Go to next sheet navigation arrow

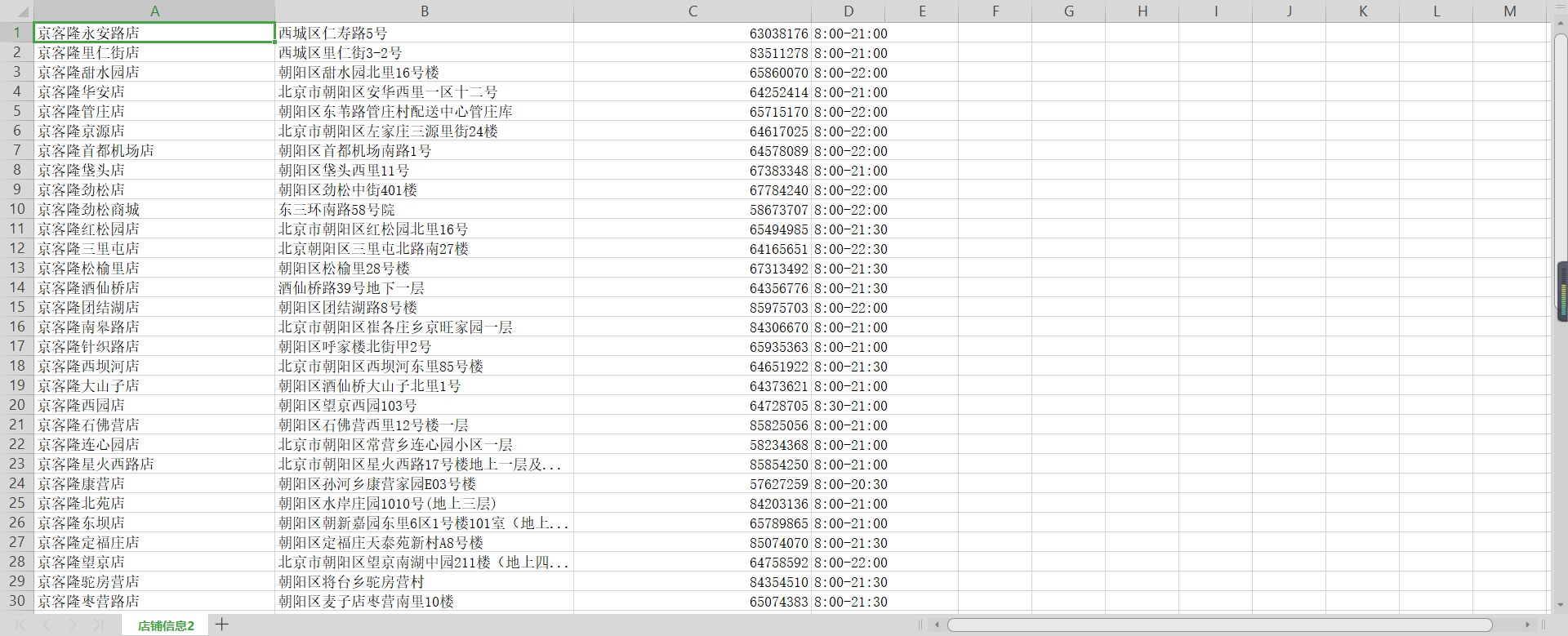tap(73, 625)
